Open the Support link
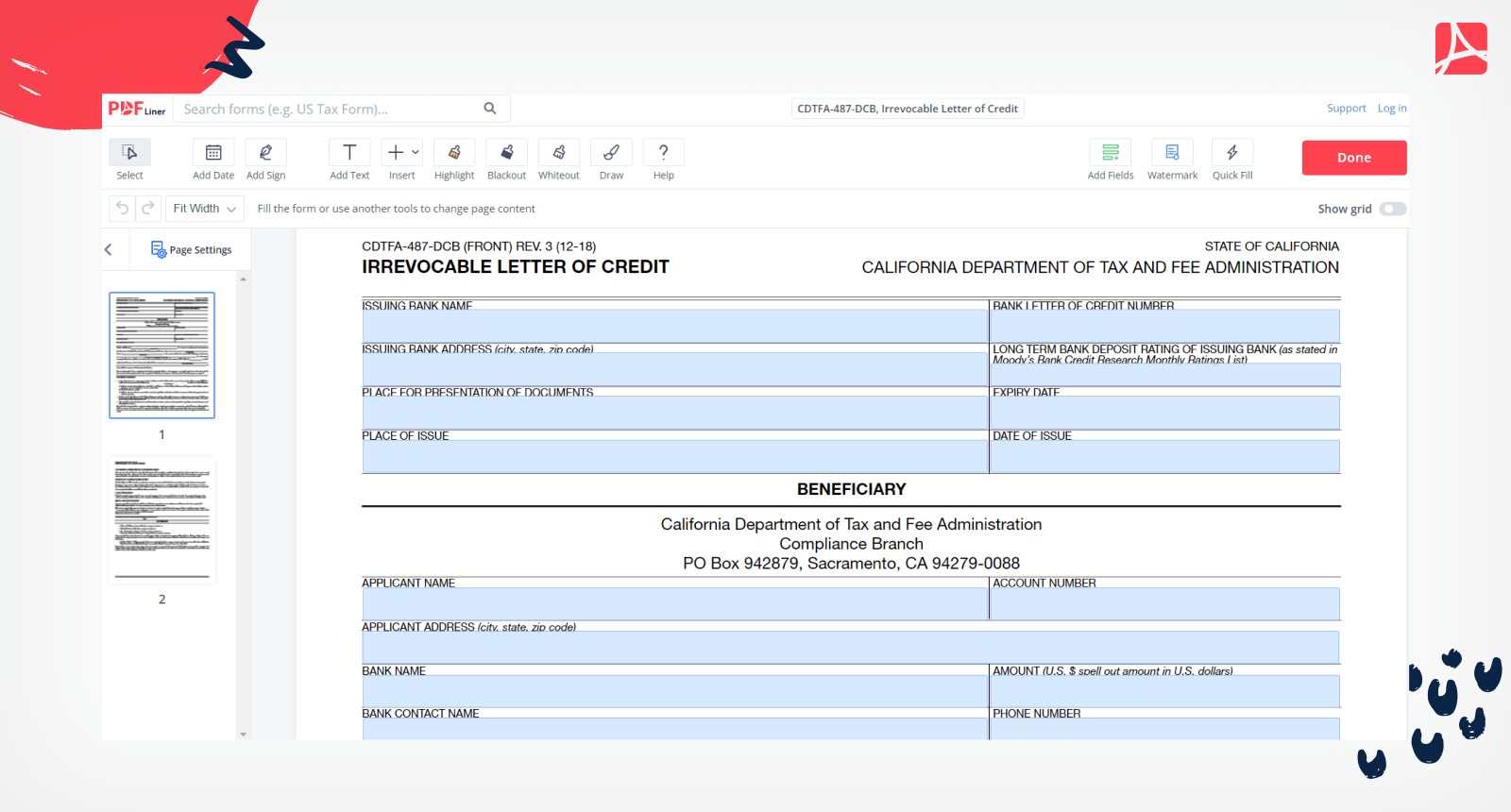The width and height of the screenshot is (1511, 812). pos(1346,109)
